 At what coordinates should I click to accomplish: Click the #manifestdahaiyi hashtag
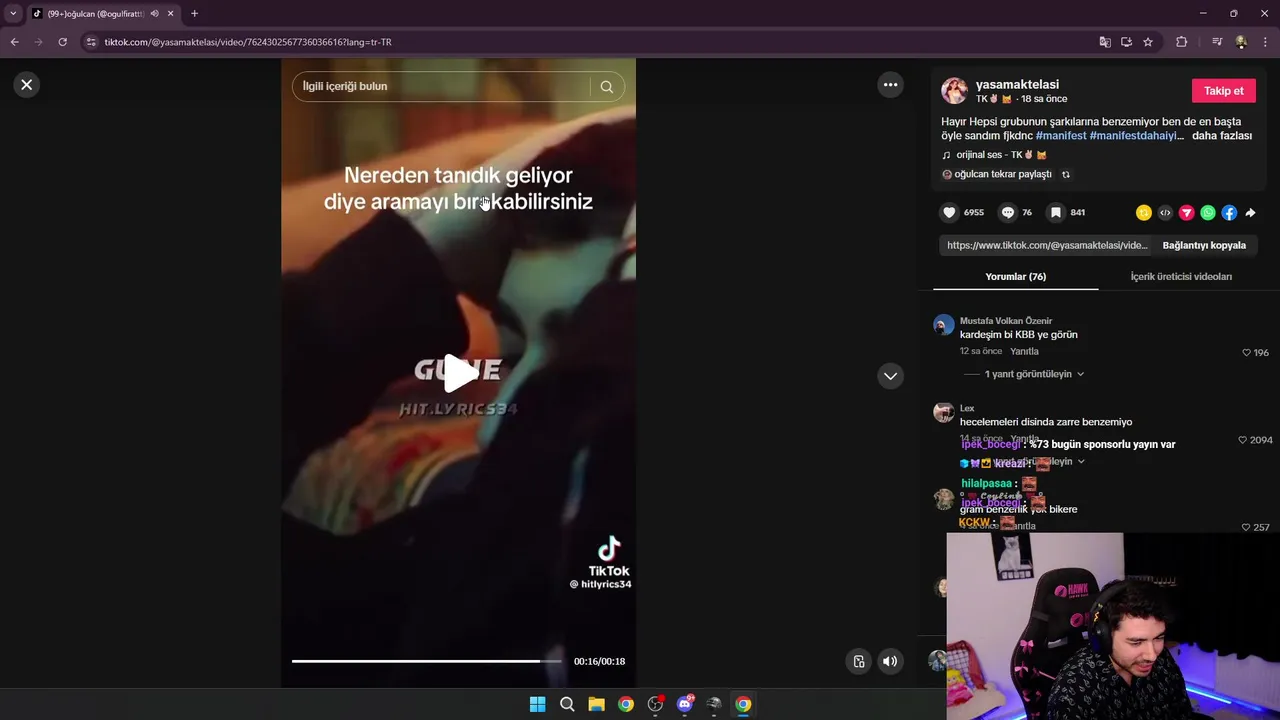(x=1136, y=136)
